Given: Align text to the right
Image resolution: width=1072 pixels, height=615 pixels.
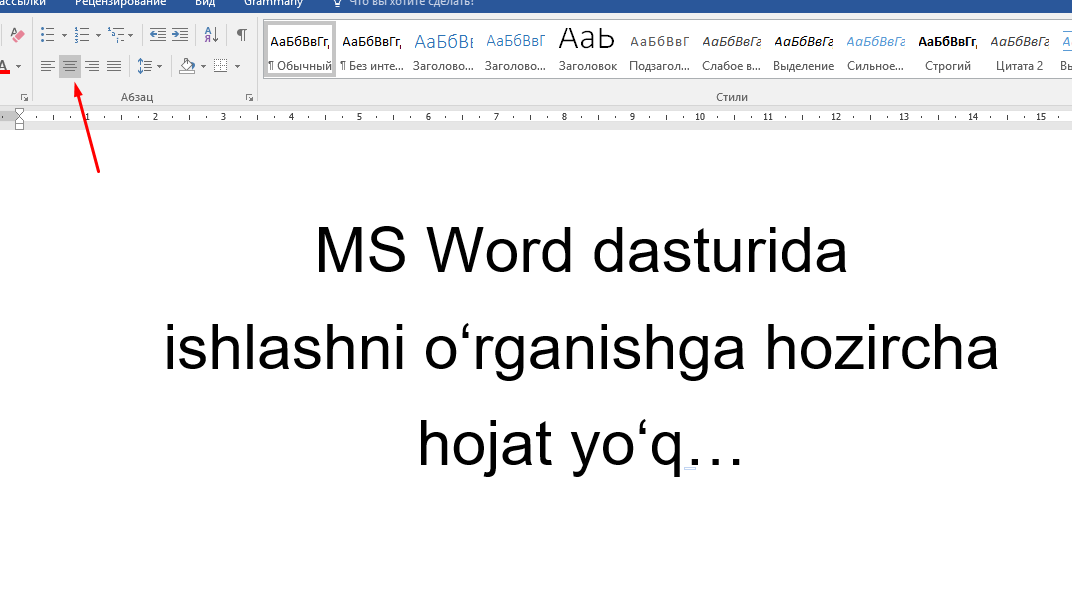Looking at the screenshot, I should [x=92, y=66].
